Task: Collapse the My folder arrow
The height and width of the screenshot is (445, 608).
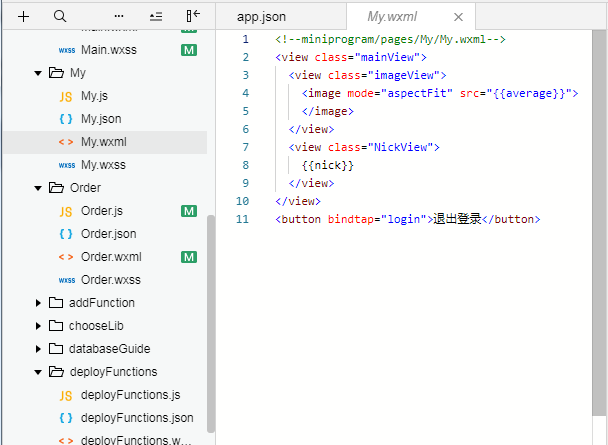Action: pyautogui.click(x=38, y=73)
